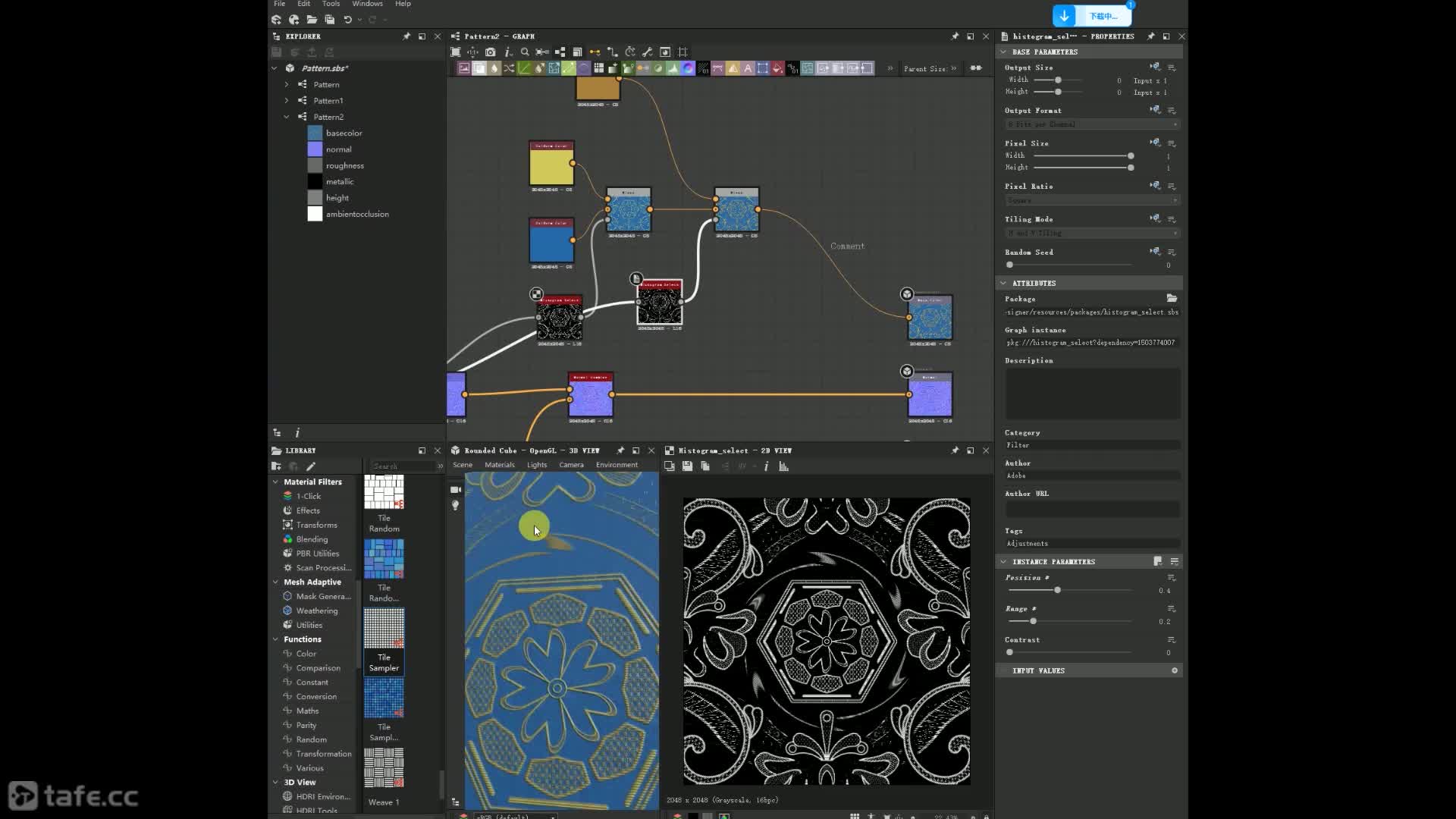Click the New Substance package icon

(x=277, y=20)
